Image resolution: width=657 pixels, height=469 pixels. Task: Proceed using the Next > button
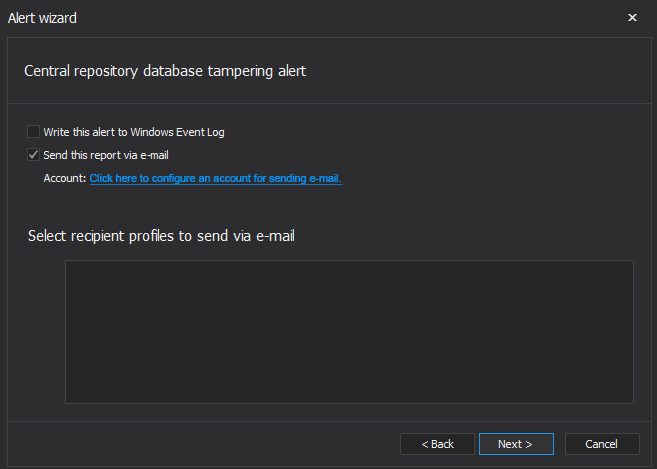pyautogui.click(x=516, y=444)
